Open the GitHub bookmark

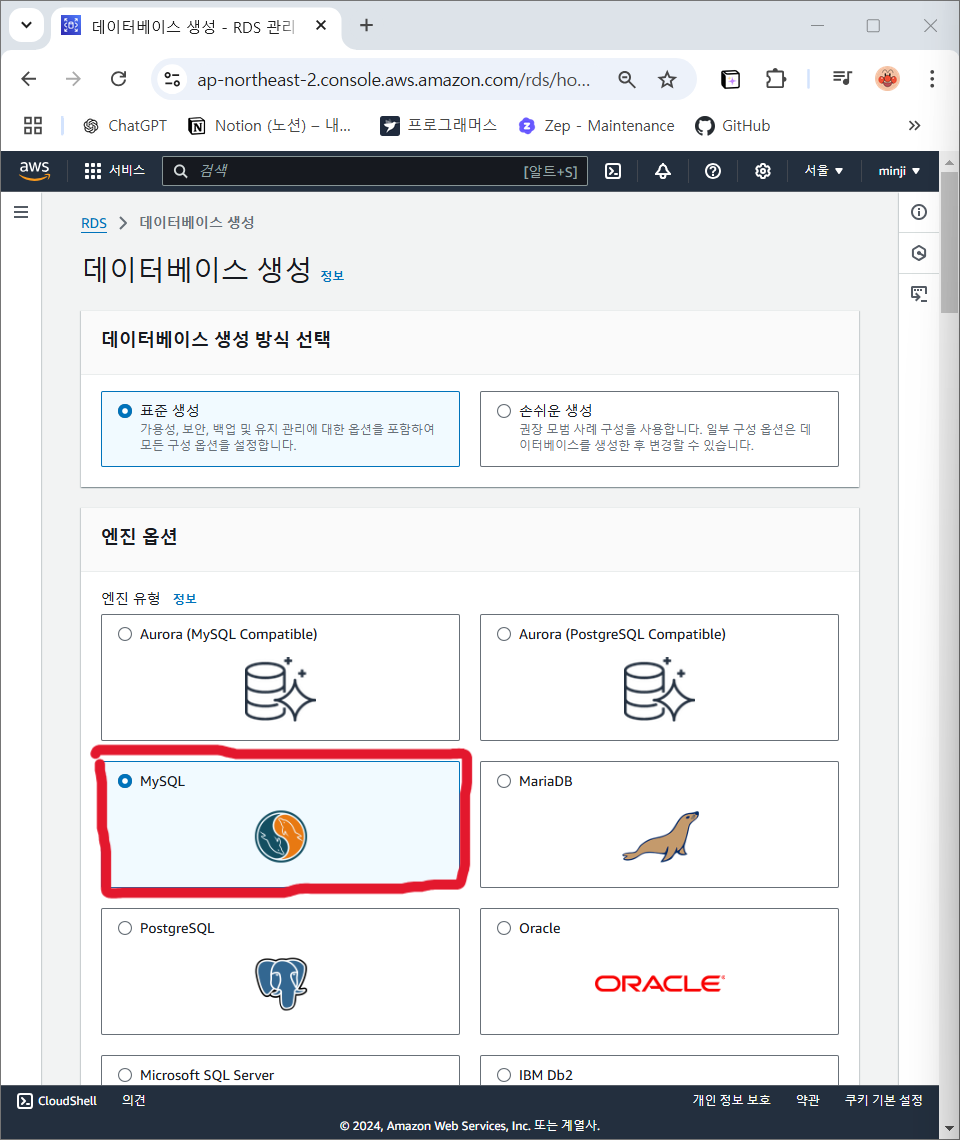(x=732, y=126)
